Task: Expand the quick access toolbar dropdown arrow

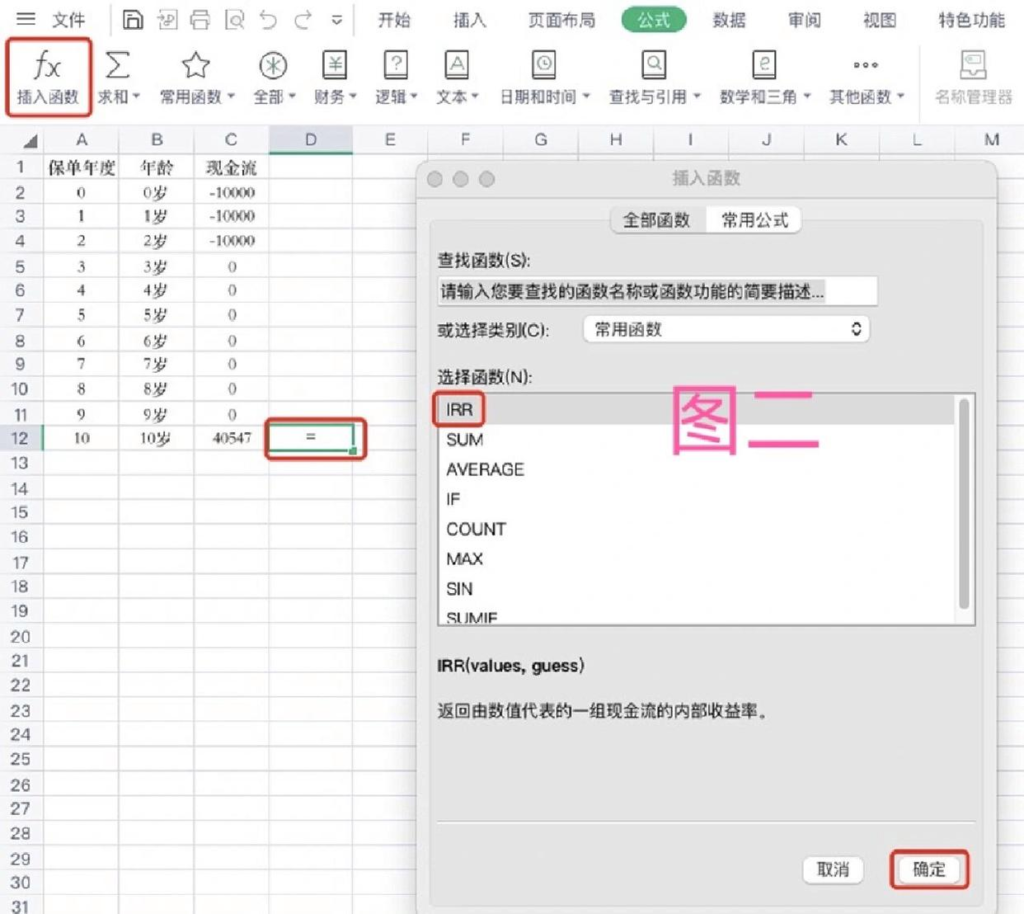Action: click(337, 20)
